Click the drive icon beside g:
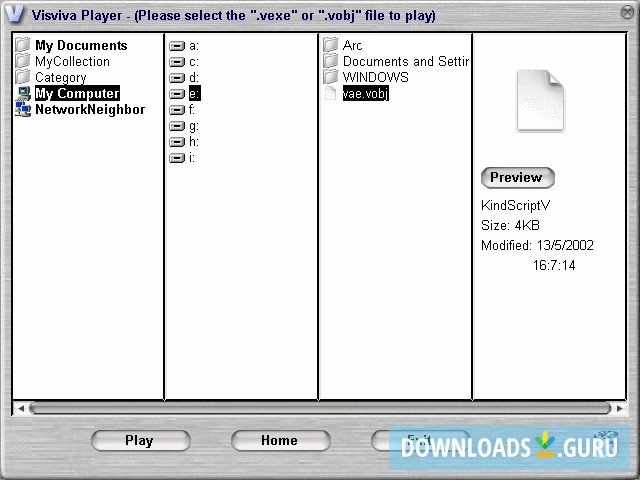The image size is (640, 480). (177, 126)
